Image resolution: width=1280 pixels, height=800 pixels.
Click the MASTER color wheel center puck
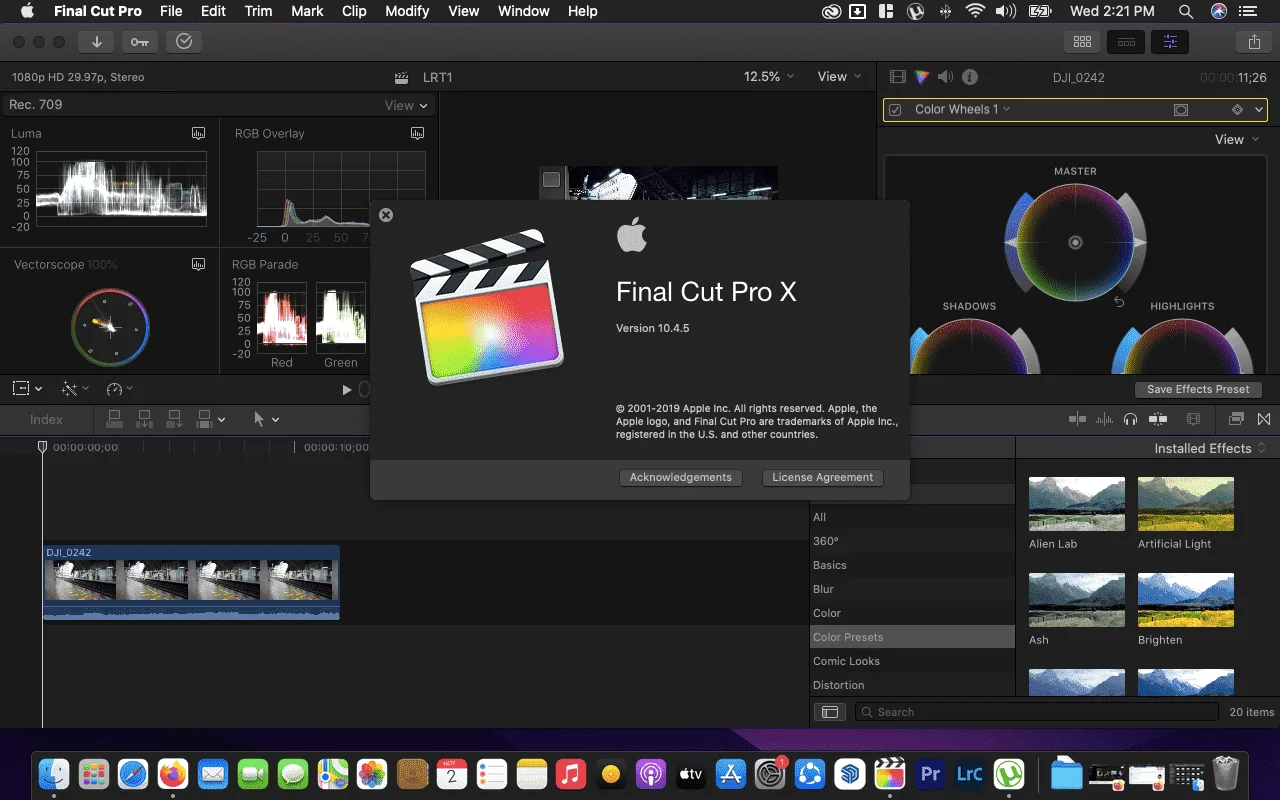pyautogui.click(x=1075, y=242)
